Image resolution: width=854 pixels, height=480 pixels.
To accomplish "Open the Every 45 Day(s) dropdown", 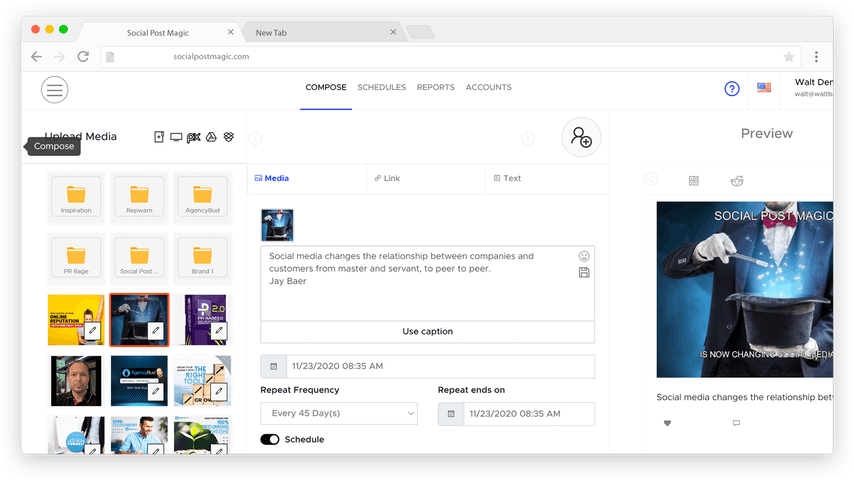I will (339, 414).
